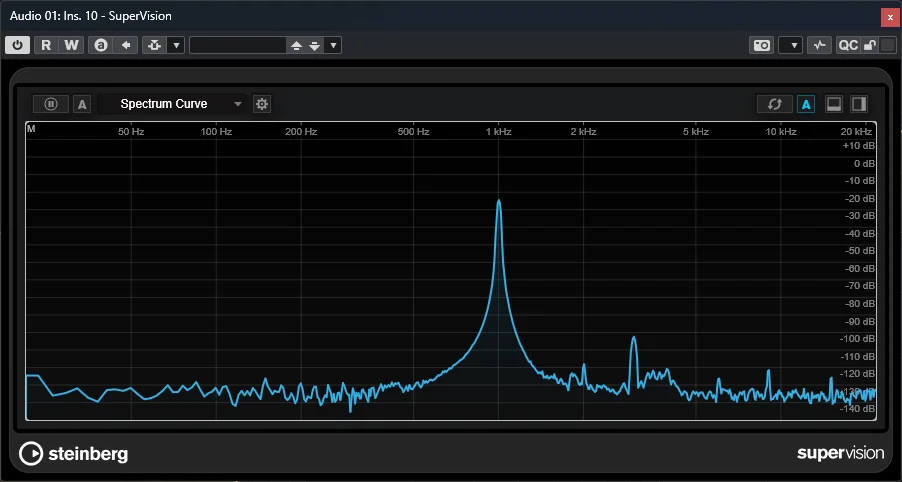Viewport: 902px width, 482px height.
Task: Click the -20 dB level label
Action: (x=860, y=198)
